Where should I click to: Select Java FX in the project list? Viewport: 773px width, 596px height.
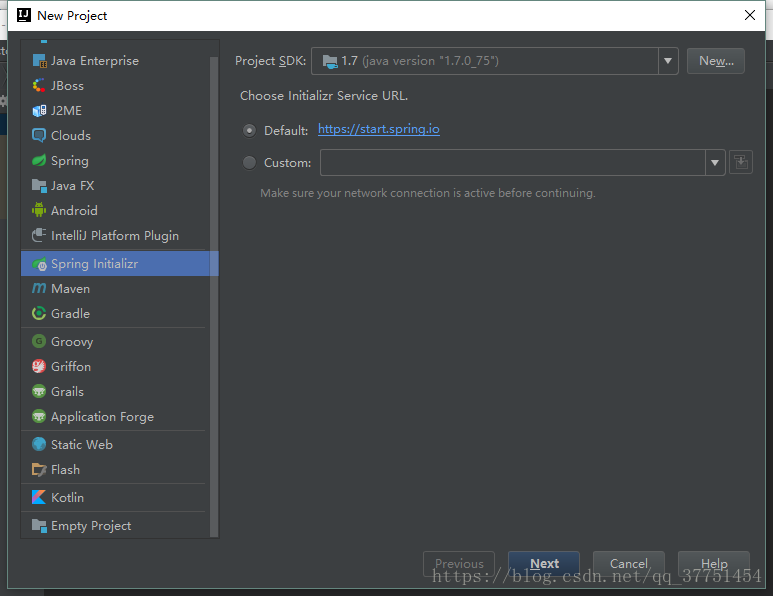point(115,186)
